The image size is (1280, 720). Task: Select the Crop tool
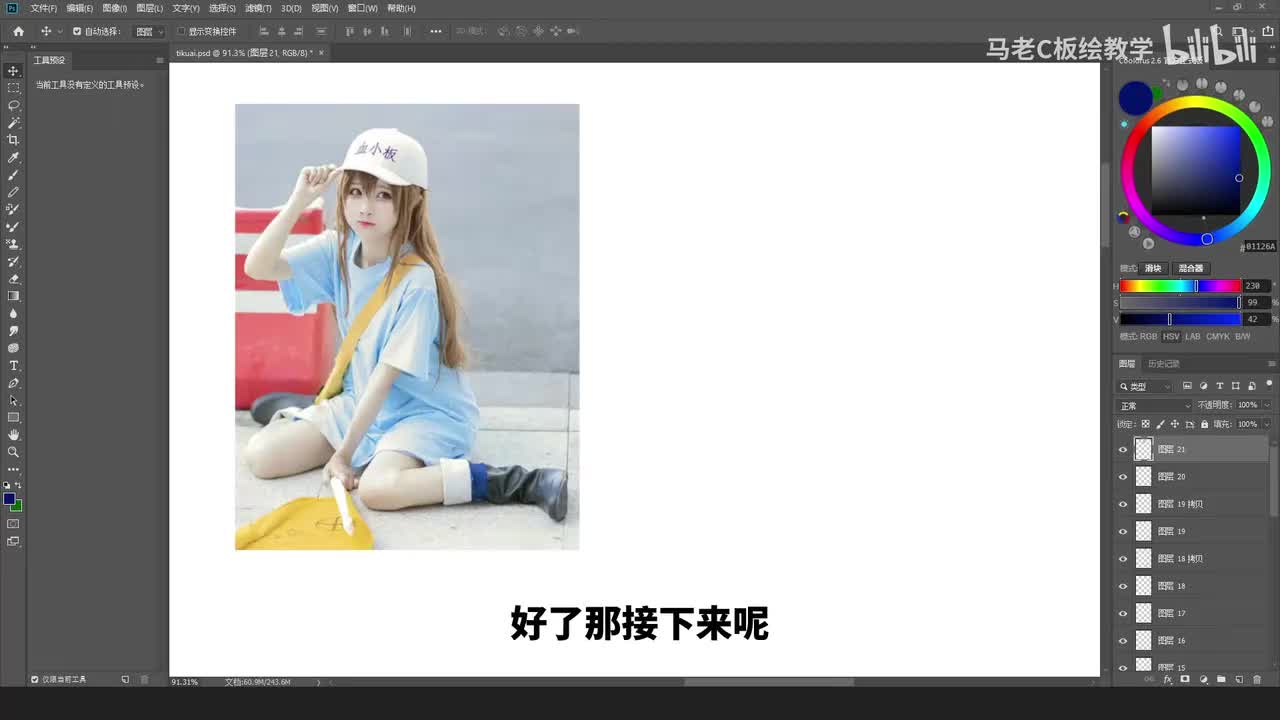point(13,140)
